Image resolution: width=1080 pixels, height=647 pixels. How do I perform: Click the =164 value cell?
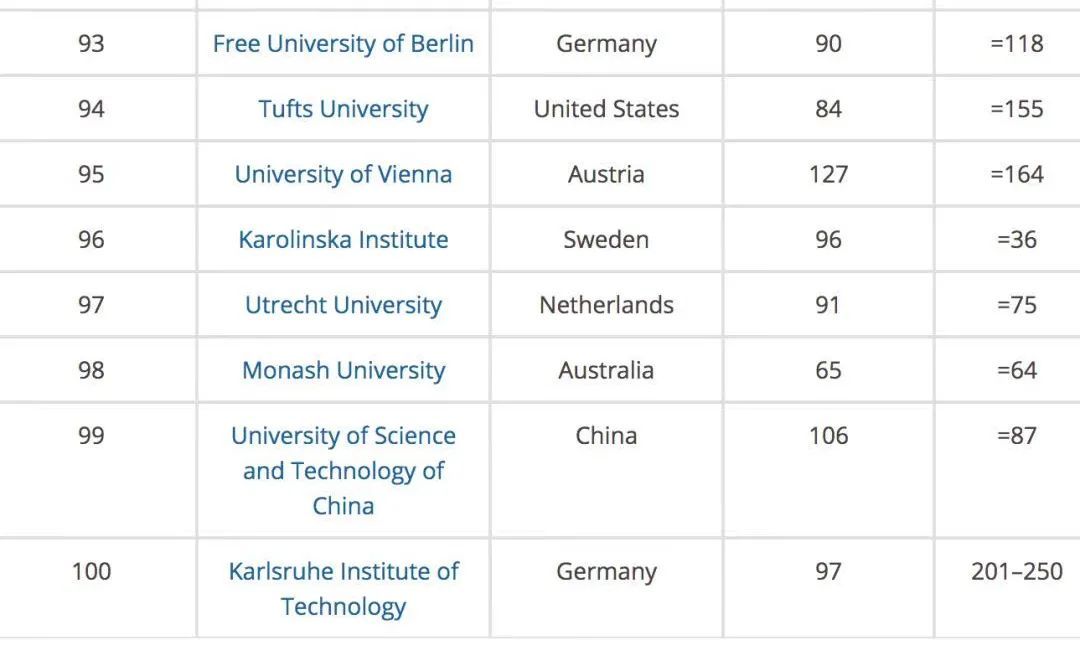(x=1016, y=174)
